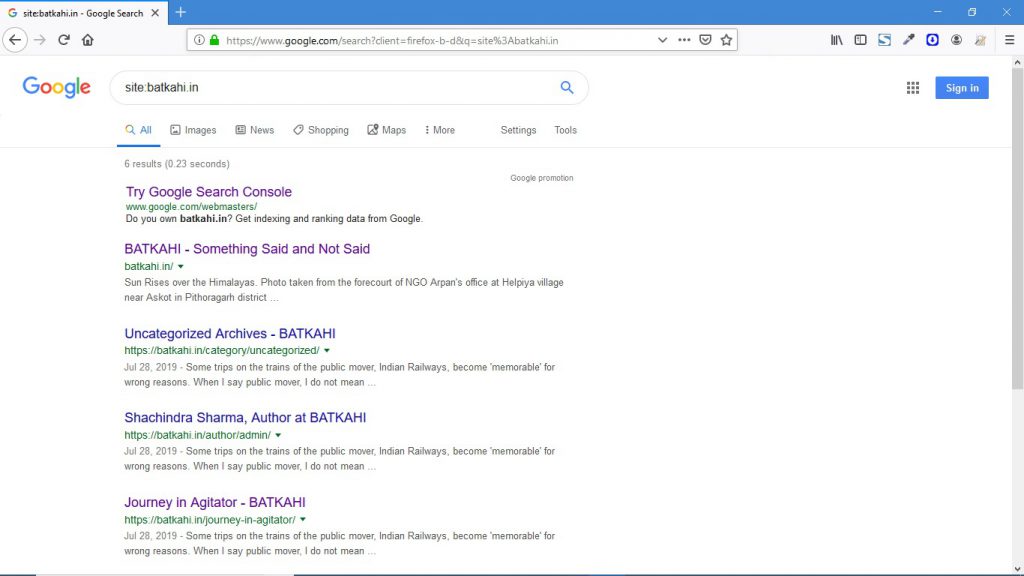The image size is (1024, 576).
Task: Open a new browser tab
Action: pos(181,12)
